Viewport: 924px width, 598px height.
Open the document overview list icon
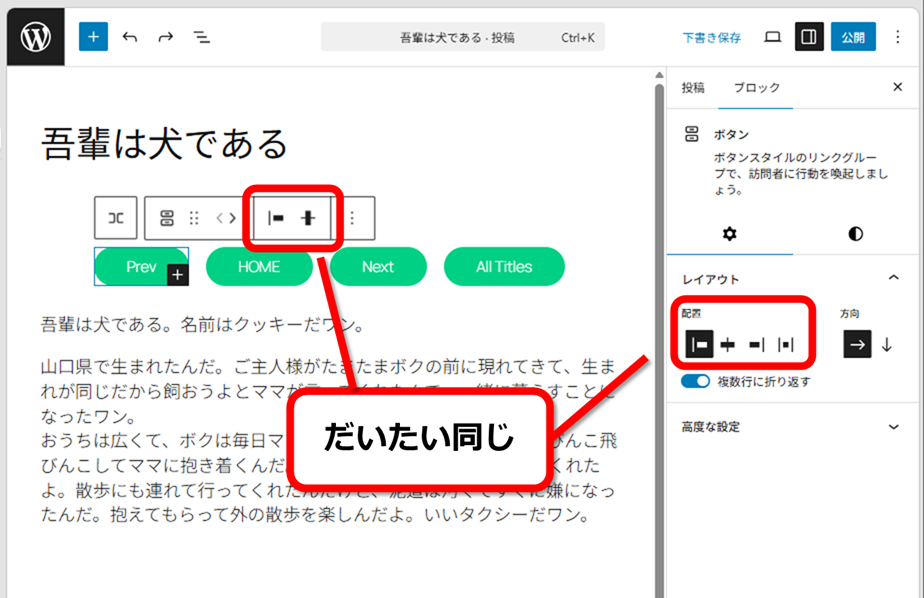(202, 37)
